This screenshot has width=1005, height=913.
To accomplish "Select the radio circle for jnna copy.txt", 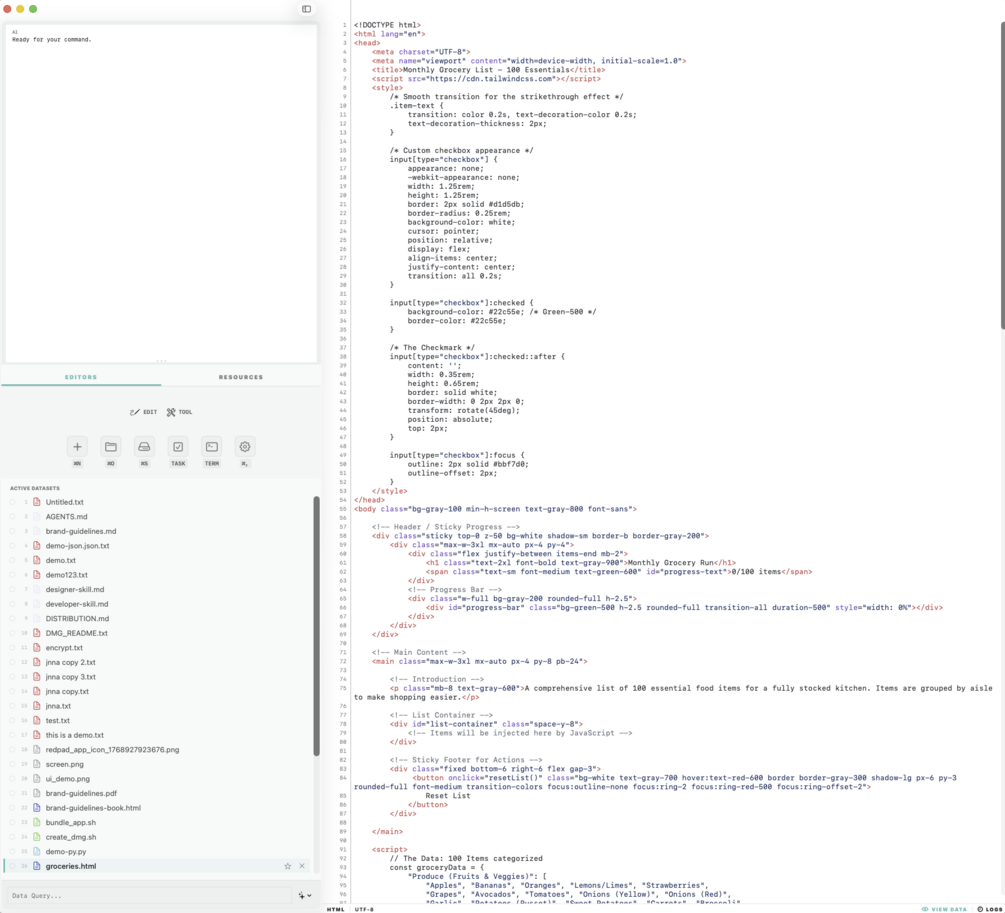I will 12,691.
